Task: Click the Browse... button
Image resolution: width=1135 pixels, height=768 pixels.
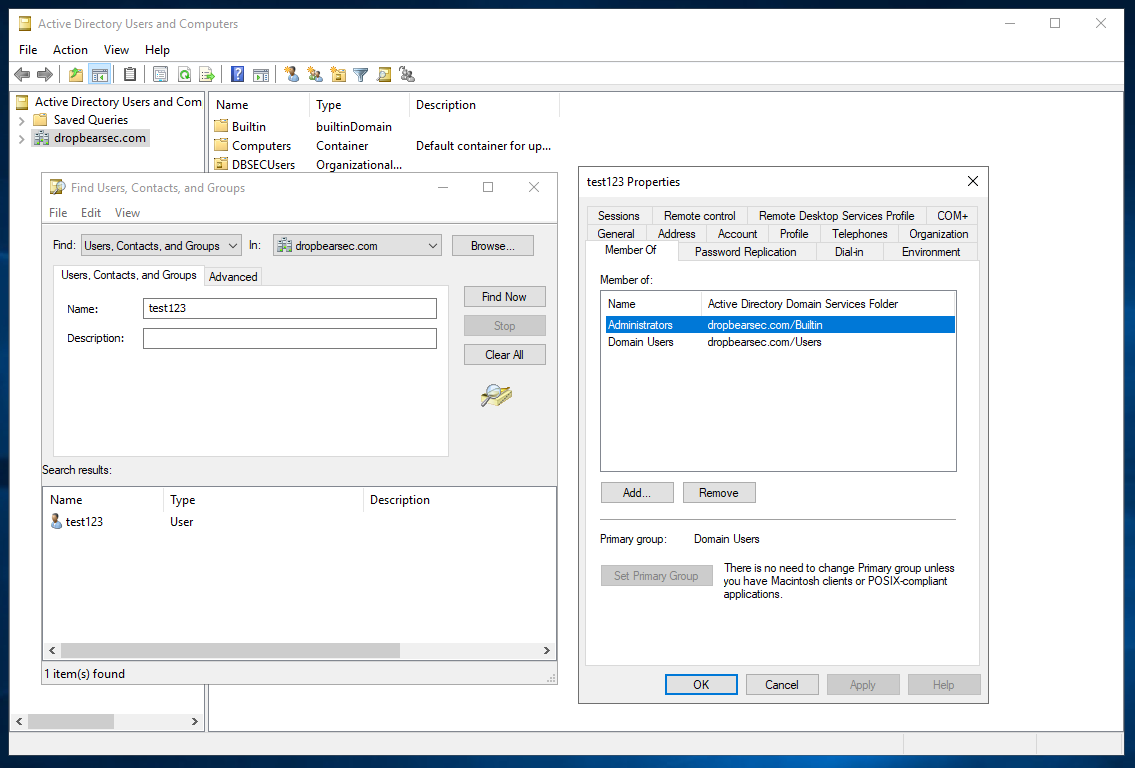Action: 493,245
